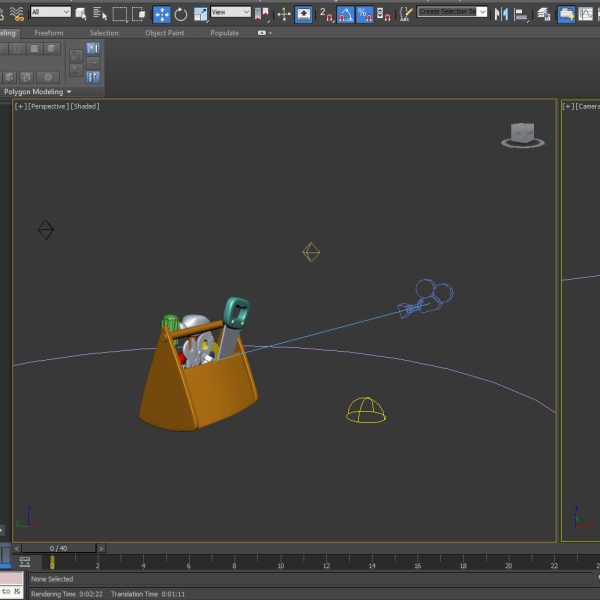Choose the Rectangular Selection Region tool
This screenshot has width=600, height=600.
tap(120, 14)
